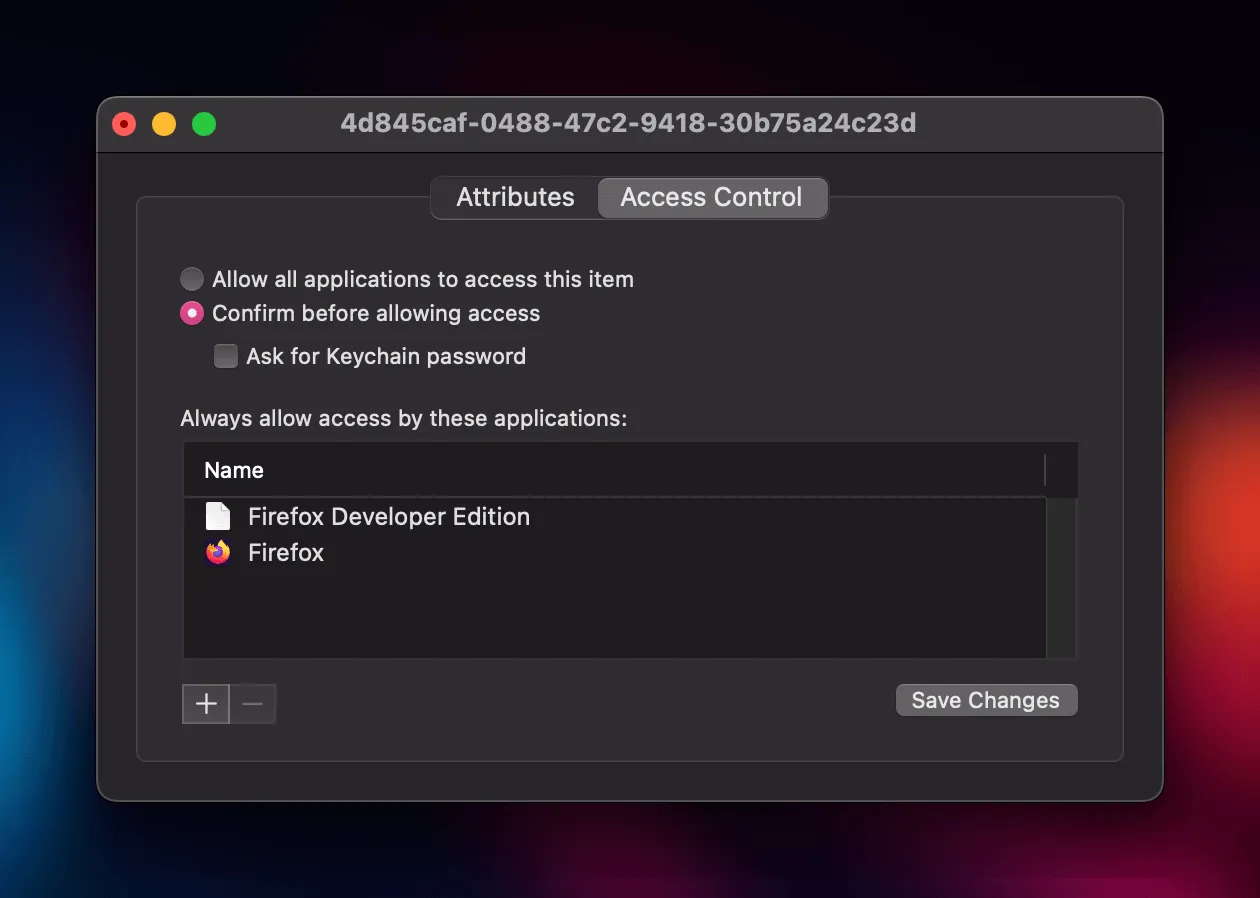Switch to the Attributes tab

pos(515,198)
